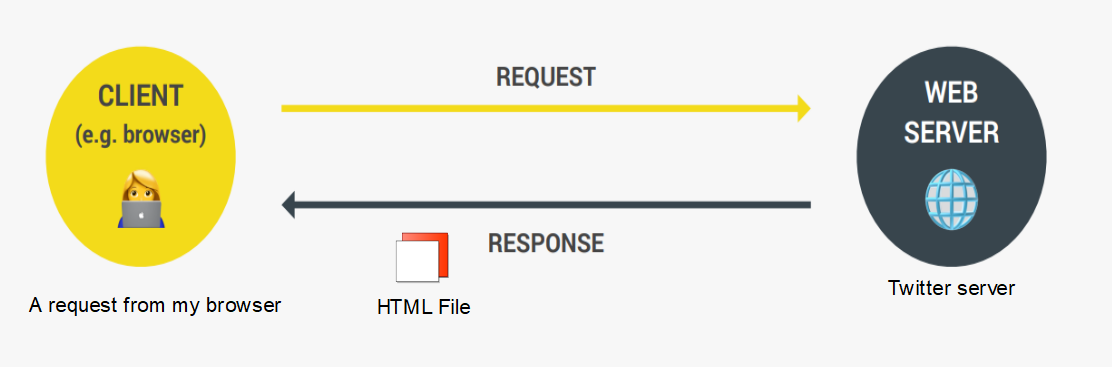Click the red and white HTML file icon

point(422,257)
